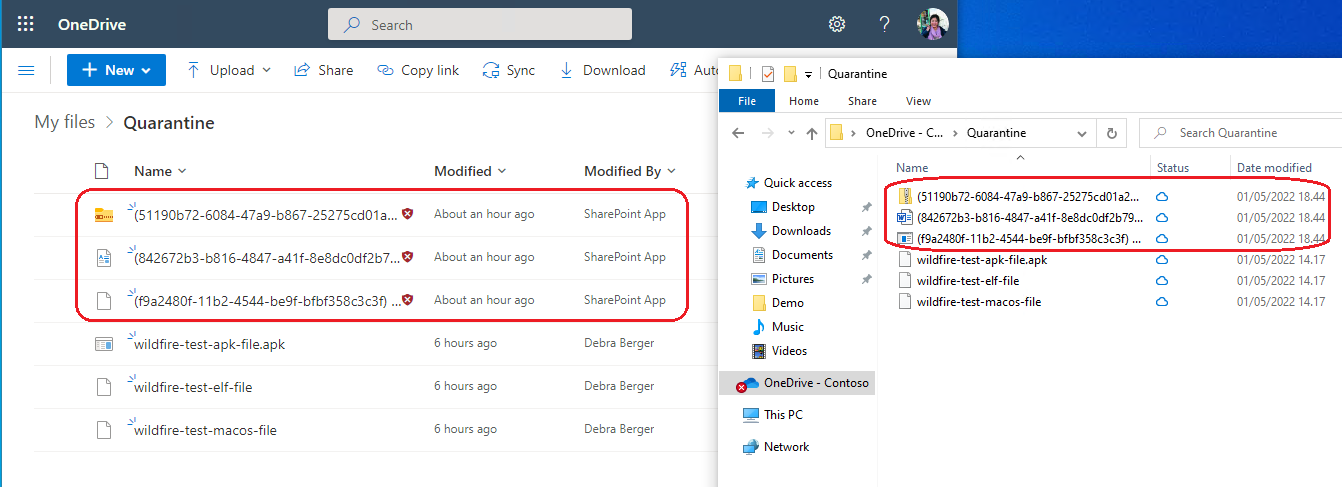The height and width of the screenshot is (487, 1342).
Task: Click Download in the command bar
Action: point(602,70)
